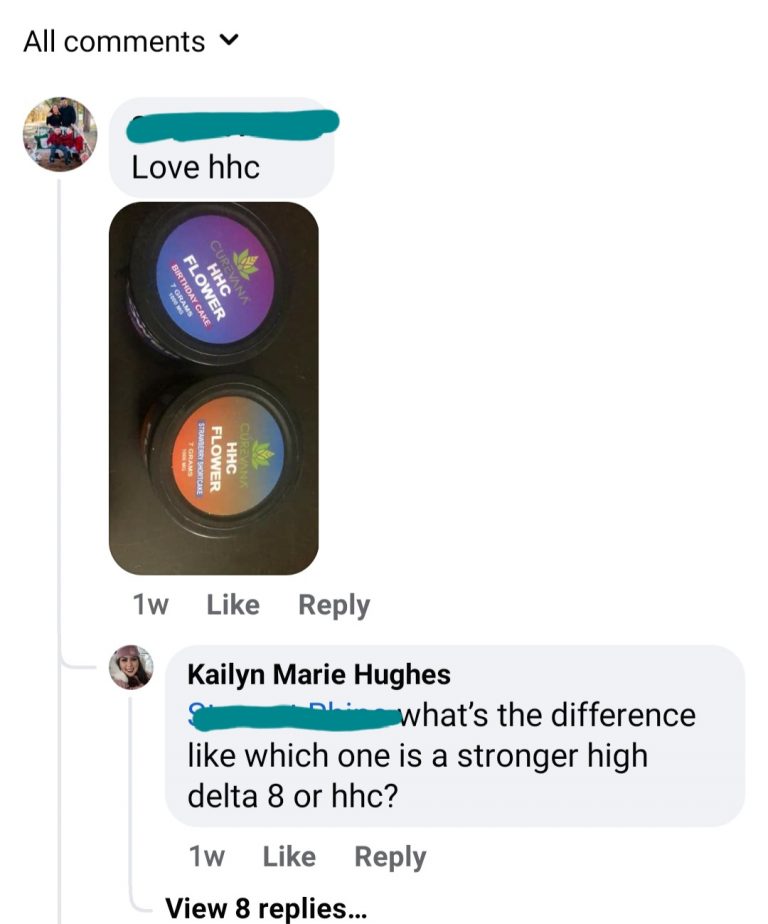768x924 pixels.
Task: Open the attached HHC jars photo
Action: coord(214,388)
